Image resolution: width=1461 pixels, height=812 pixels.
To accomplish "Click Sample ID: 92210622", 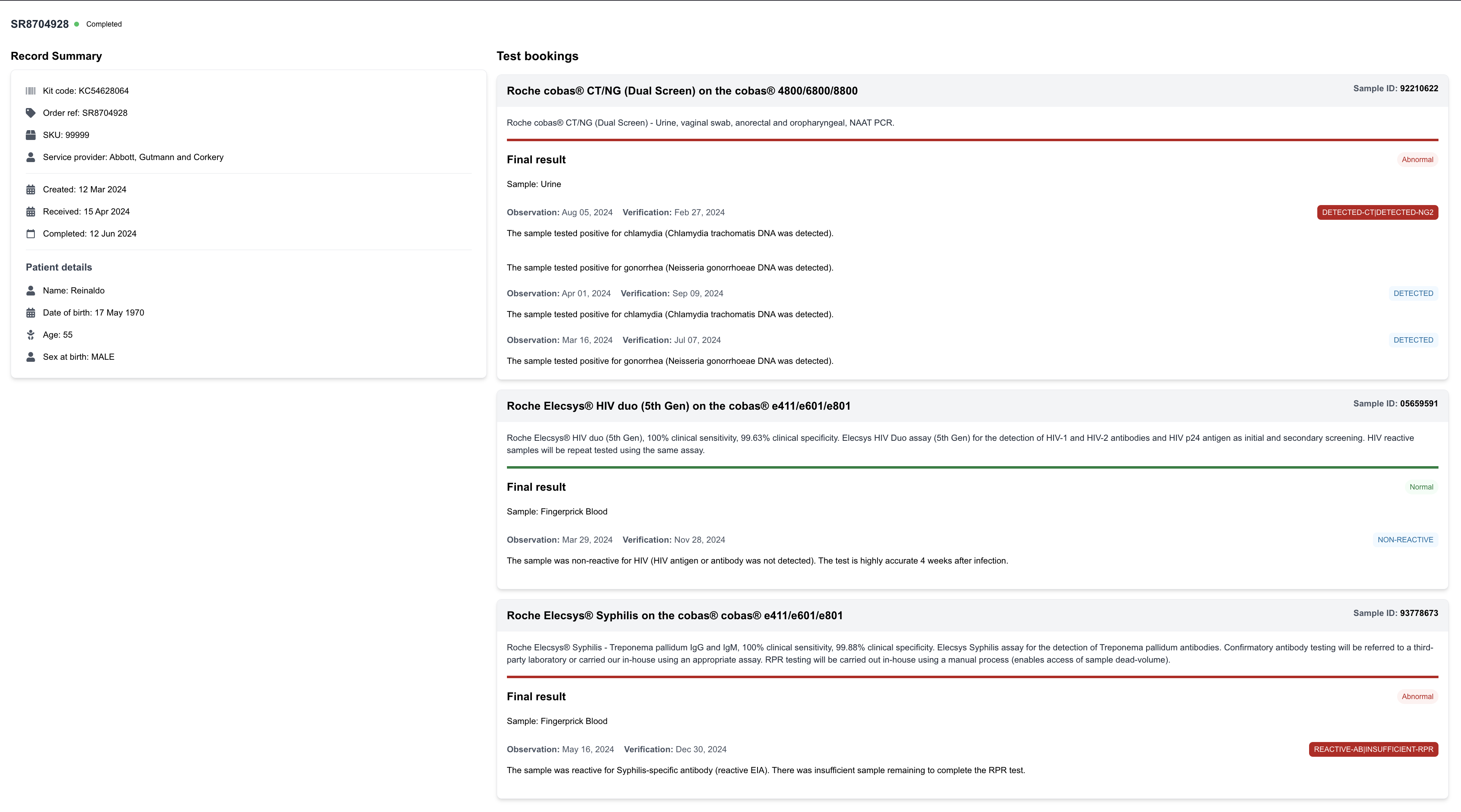I will click(1396, 88).
